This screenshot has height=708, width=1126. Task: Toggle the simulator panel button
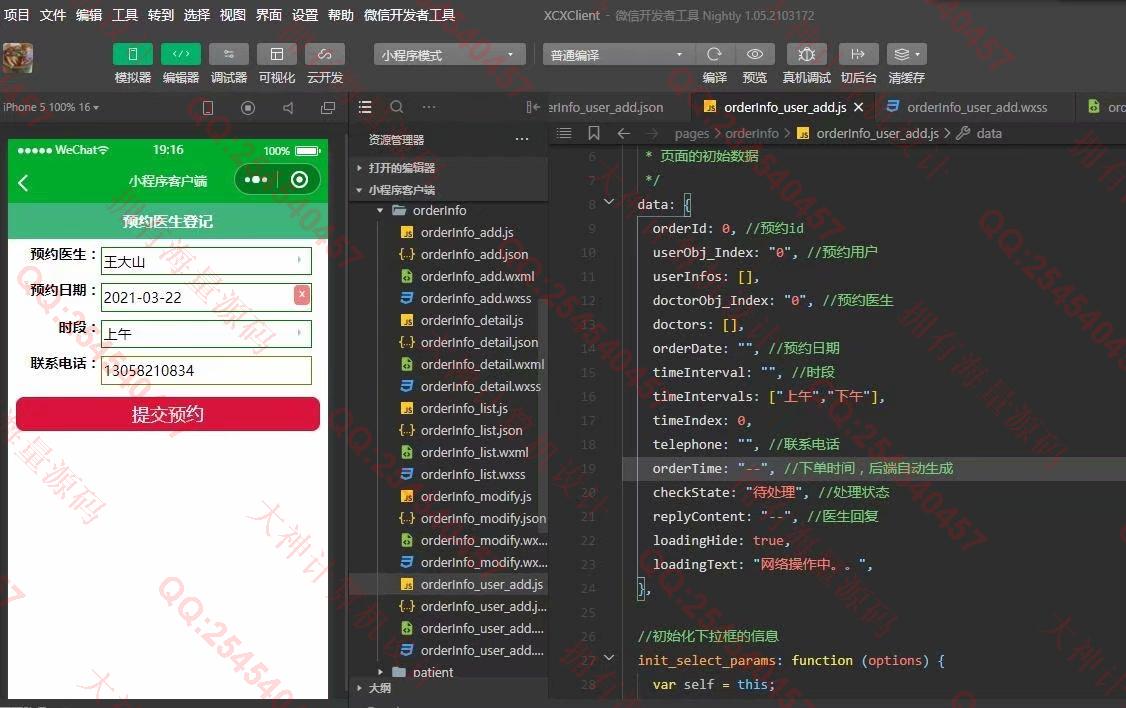click(133, 55)
